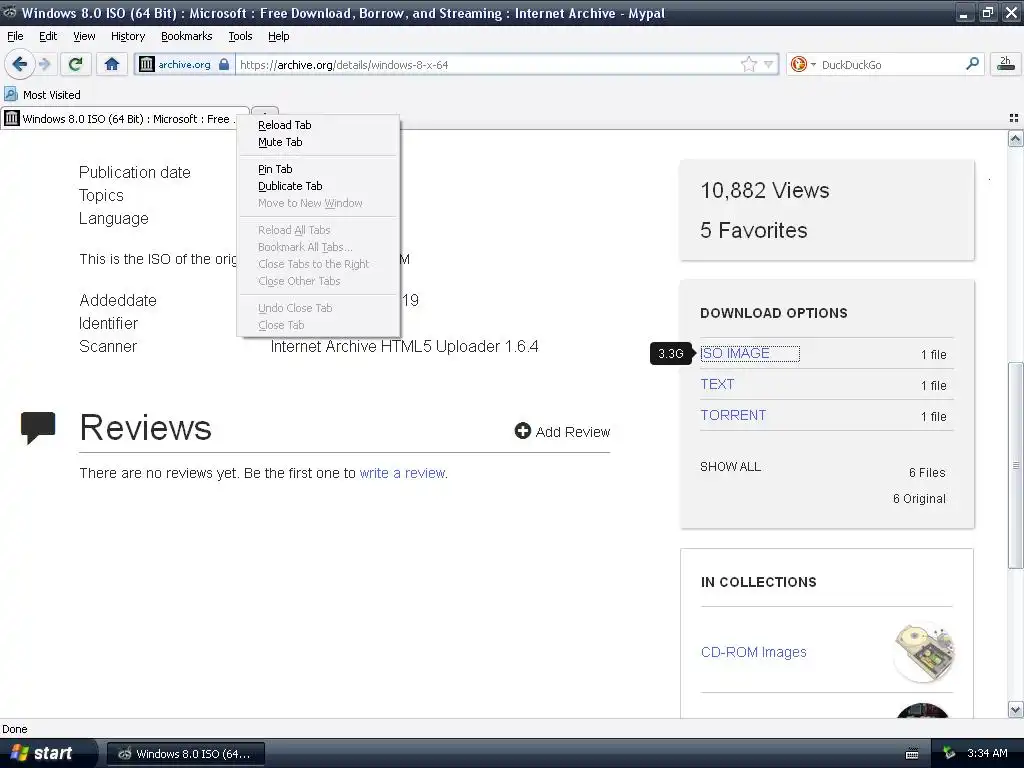Click the Most Visited bookmarks icon
Viewport: 1024px width, 768px height.
click(10, 95)
